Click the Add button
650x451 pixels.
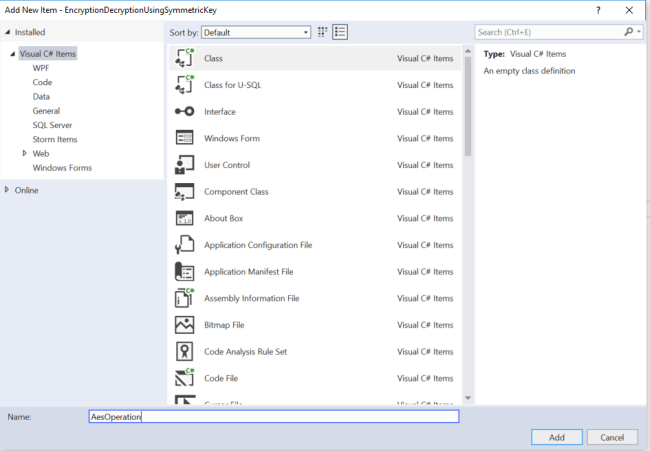[557, 437]
